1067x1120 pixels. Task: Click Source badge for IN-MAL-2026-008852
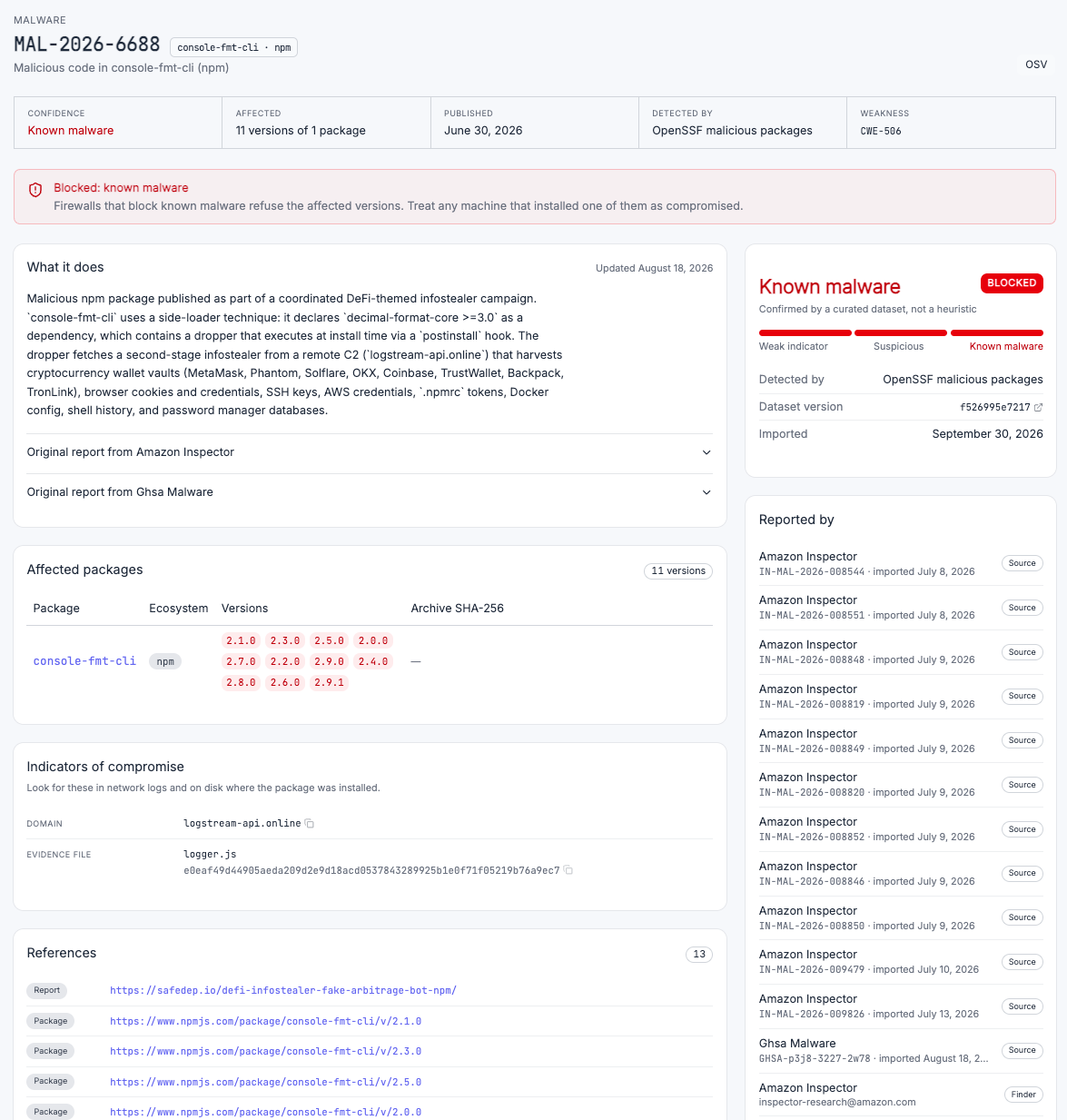point(1023,829)
